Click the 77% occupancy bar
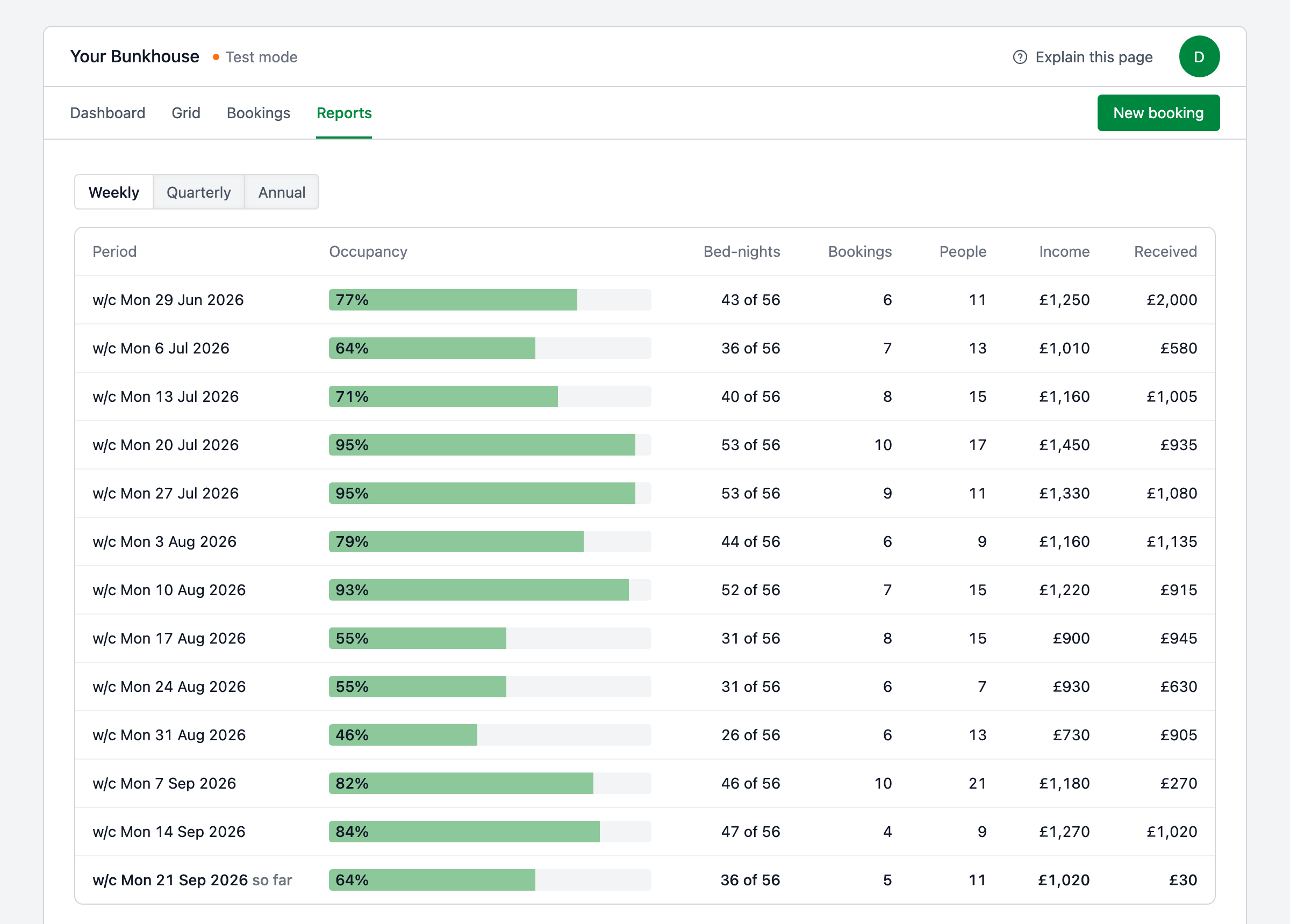The height and width of the screenshot is (924, 1290). click(490, 300)
